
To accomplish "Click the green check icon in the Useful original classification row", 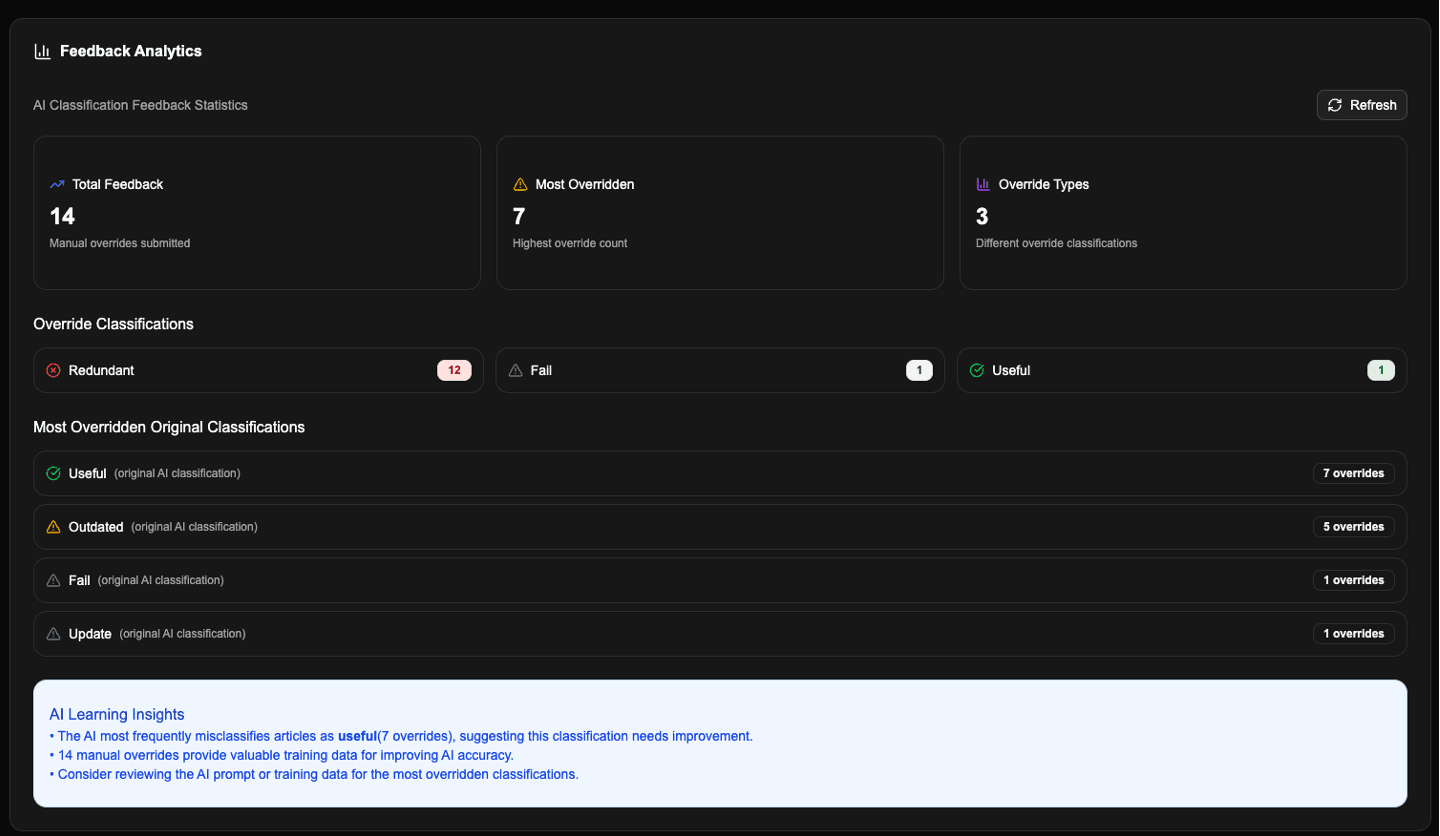I will pos(54,473).
